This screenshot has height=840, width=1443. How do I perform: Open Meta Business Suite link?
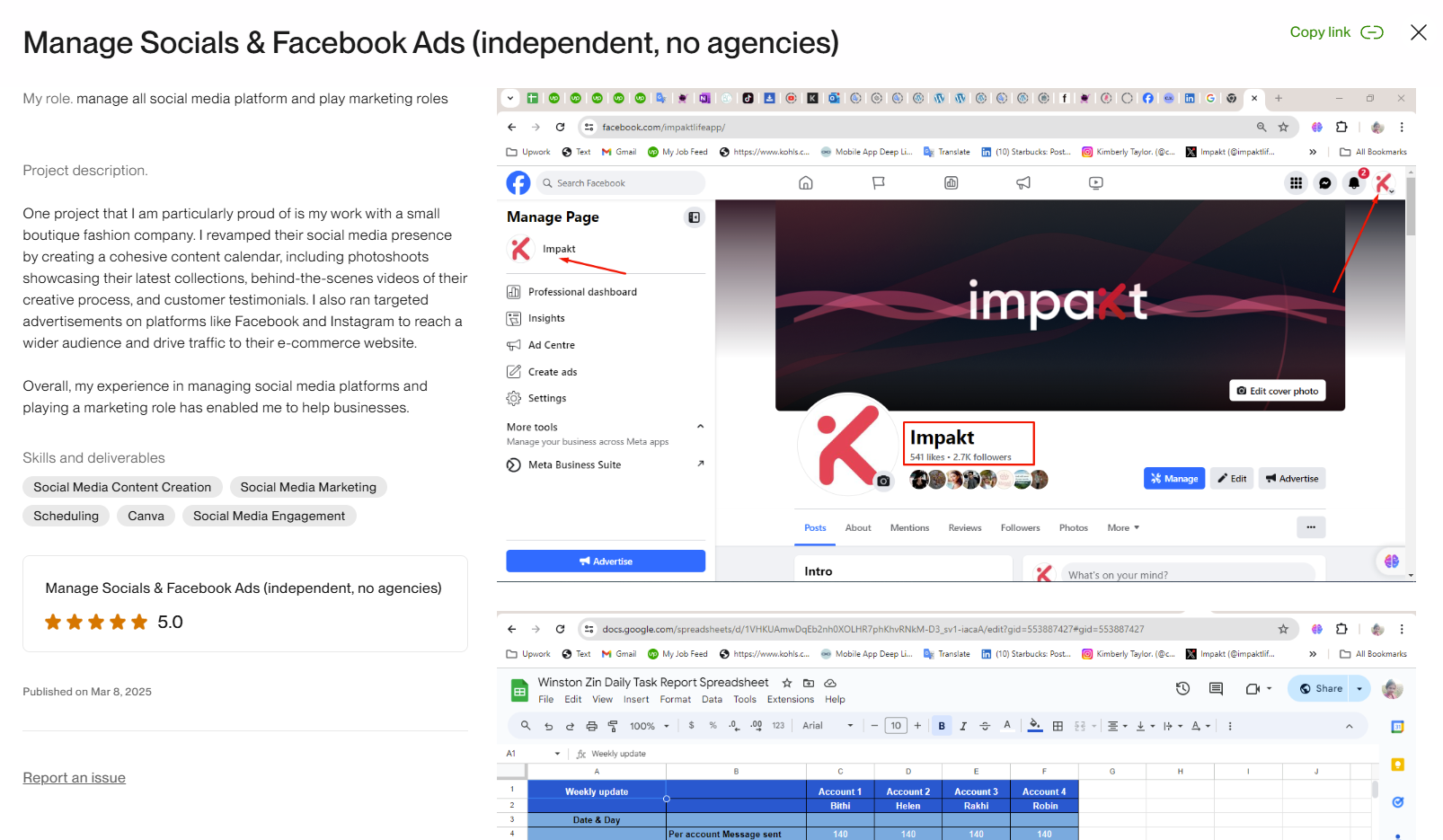[574, 464]
